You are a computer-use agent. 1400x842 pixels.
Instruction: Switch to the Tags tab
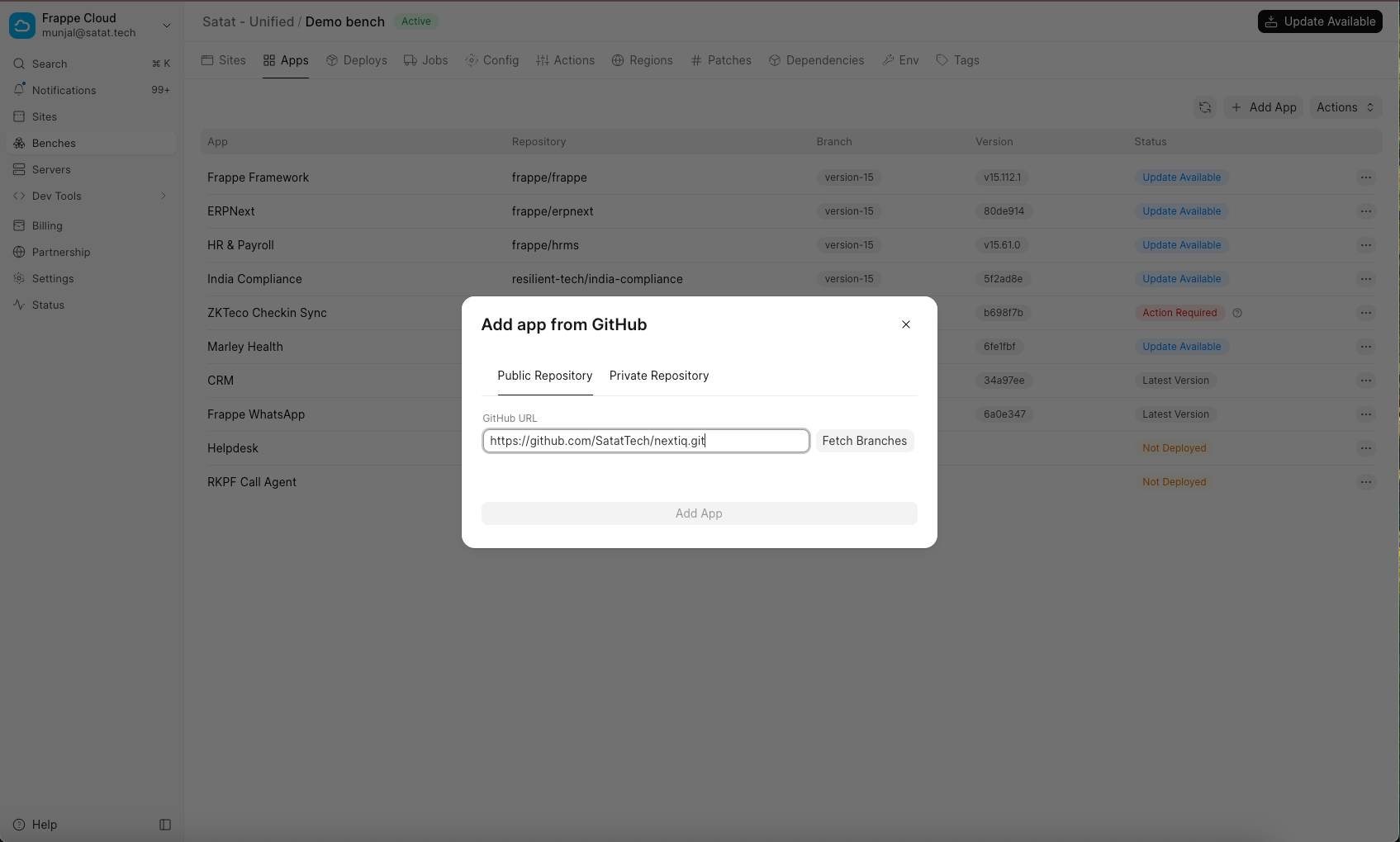958,60
